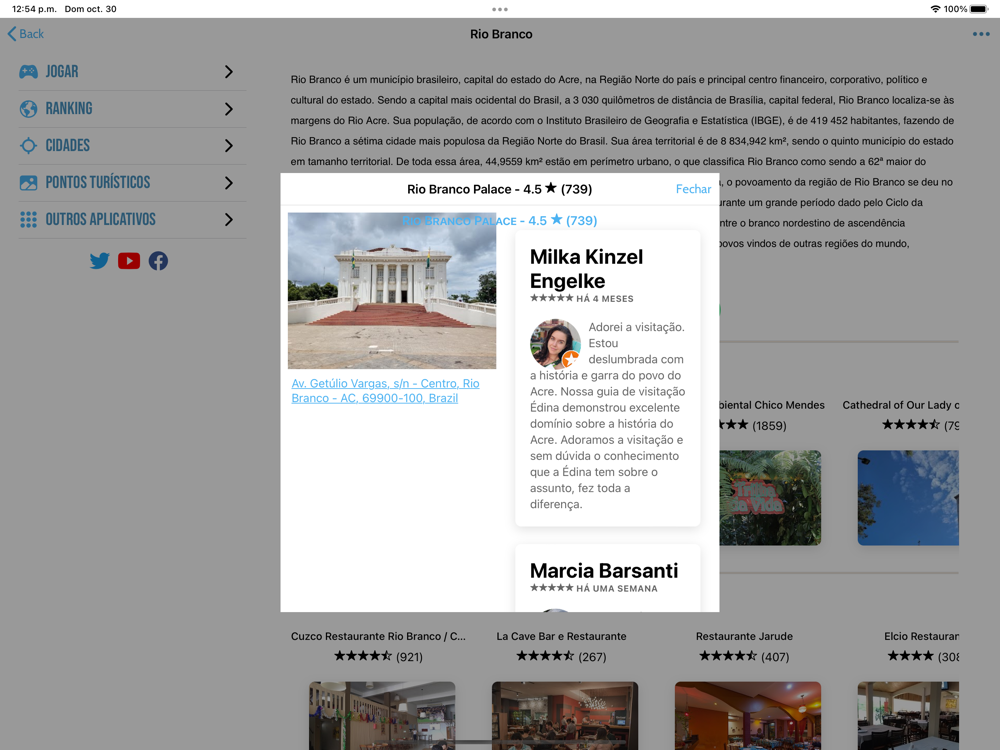Open the Cathedral of Our Lady photo
The height and width of the screenshot is (750, 1000).
click(x=908, y=498)
